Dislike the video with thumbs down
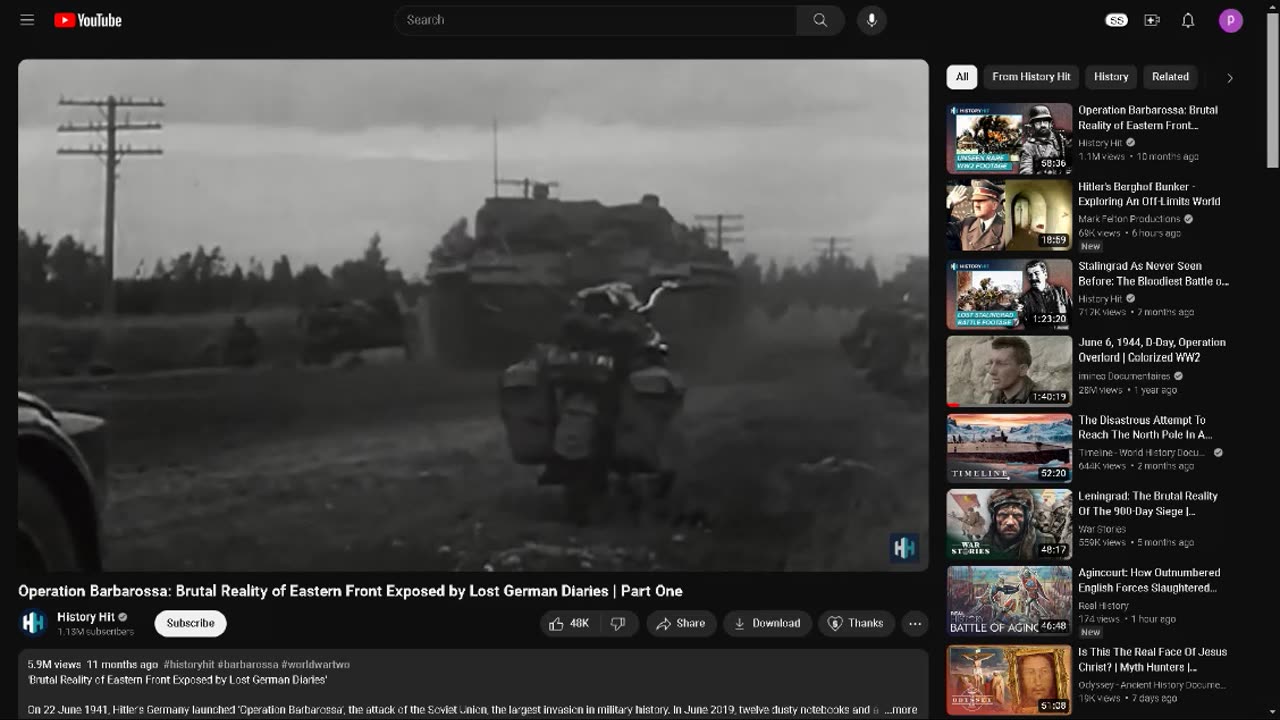Viewport: 1280px width, 720px height. pyautogui.click(x=618, y=623)
